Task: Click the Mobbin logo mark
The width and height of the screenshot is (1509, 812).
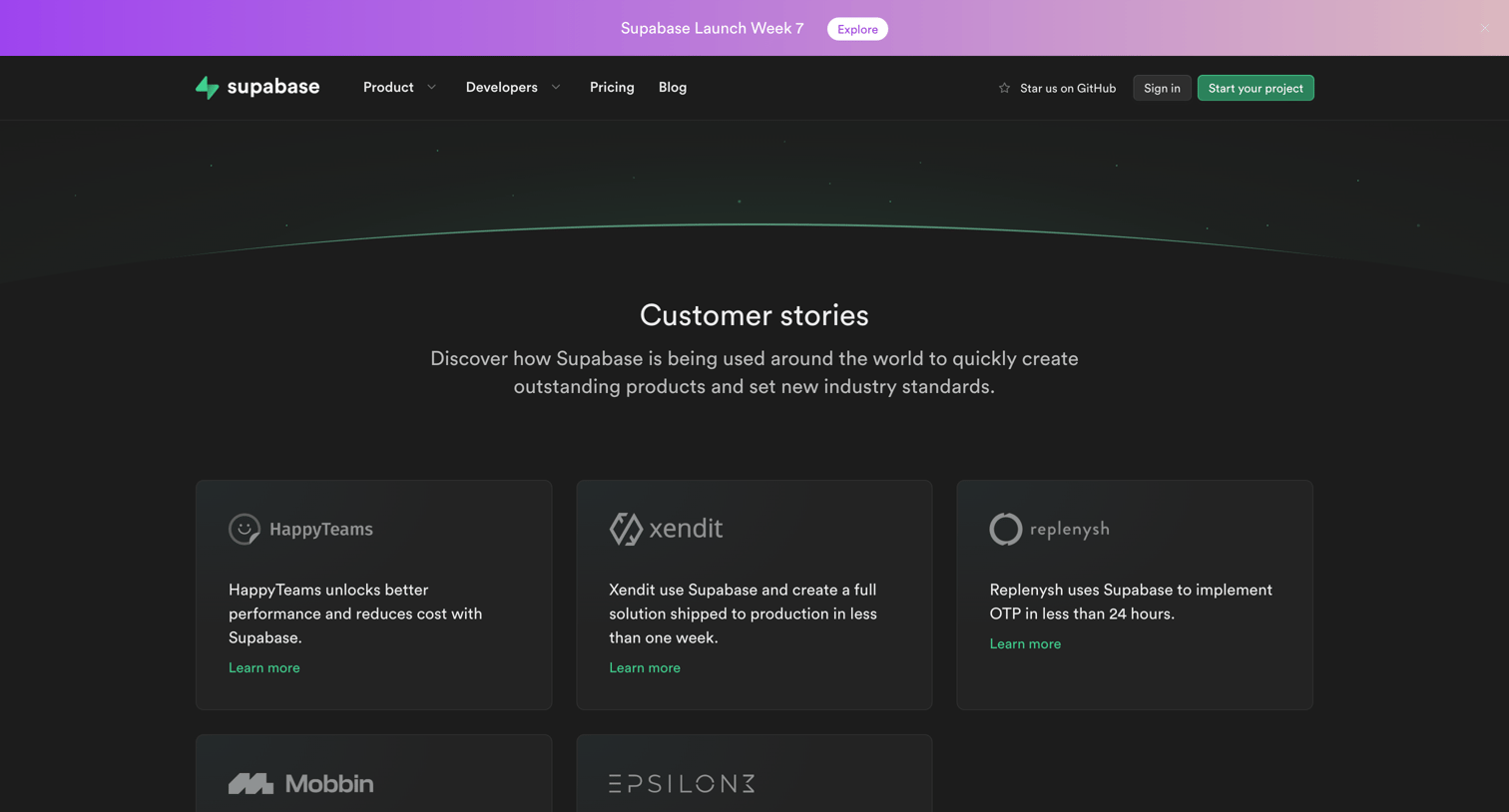Action: [251, 784]
